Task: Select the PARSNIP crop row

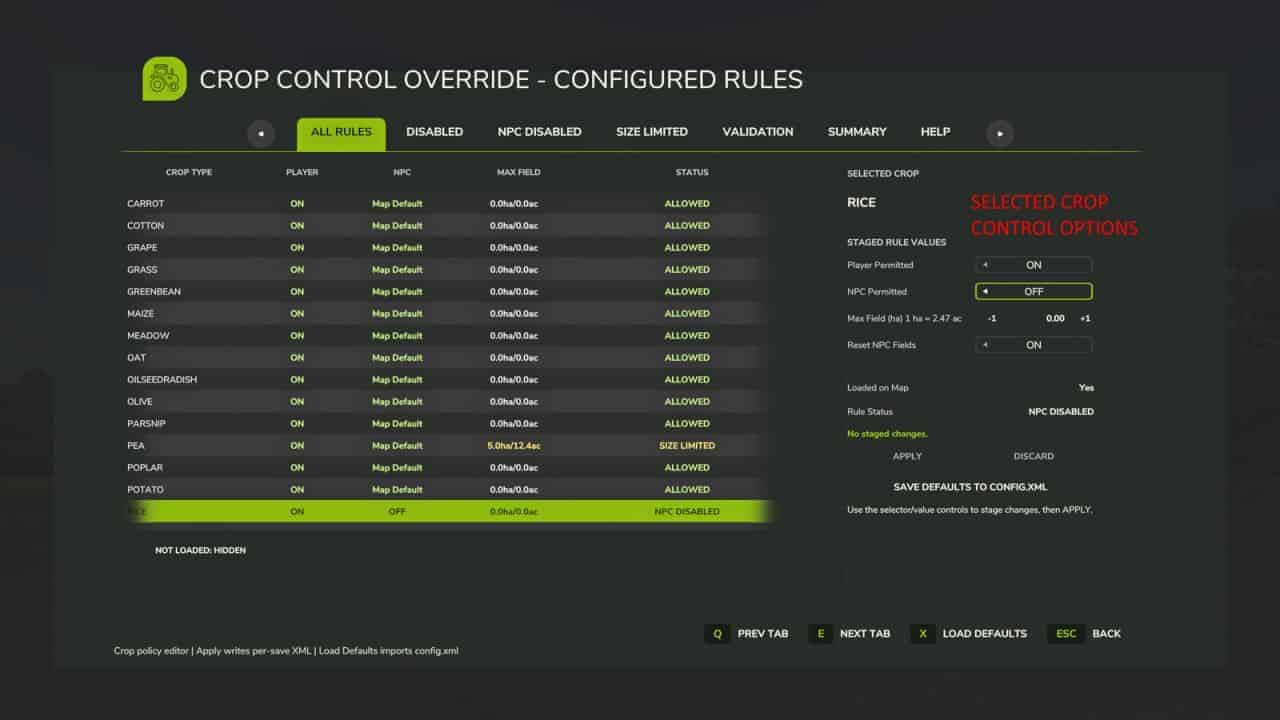Action: point(448,424)
